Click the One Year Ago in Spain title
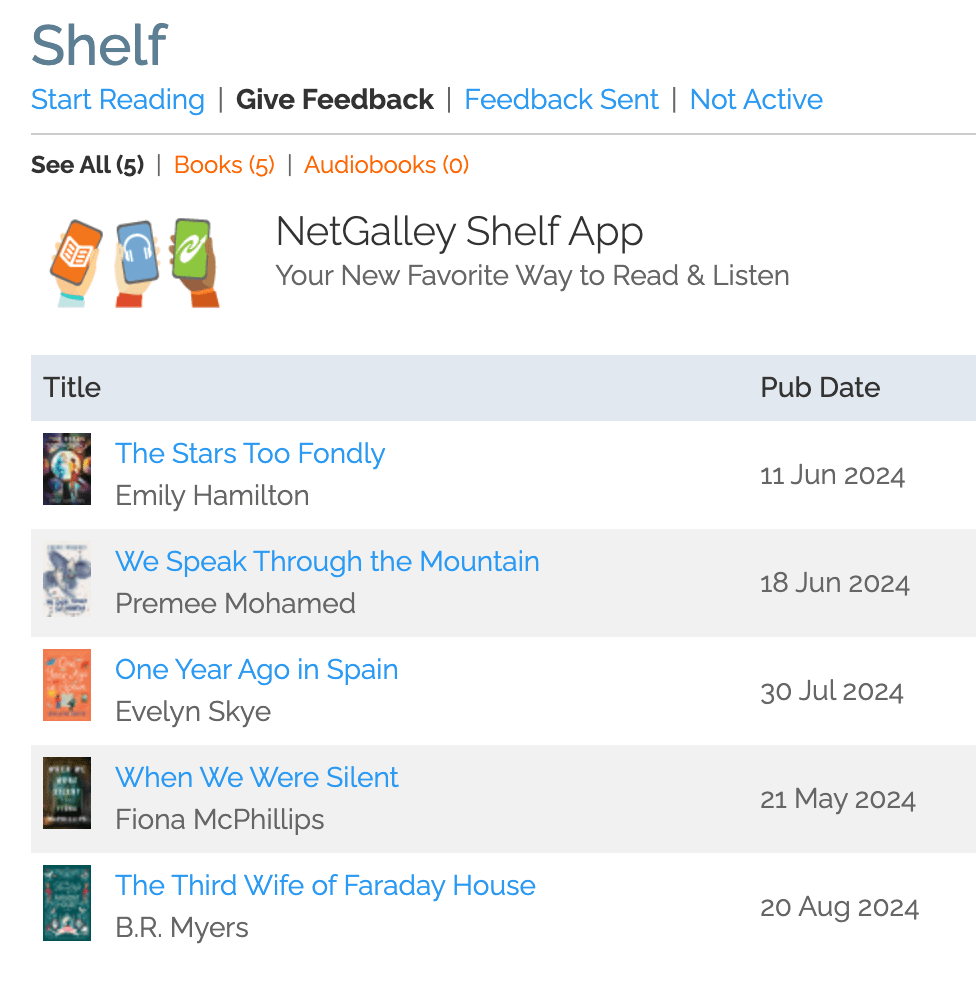Screen dimensions: 976x992 257,670
